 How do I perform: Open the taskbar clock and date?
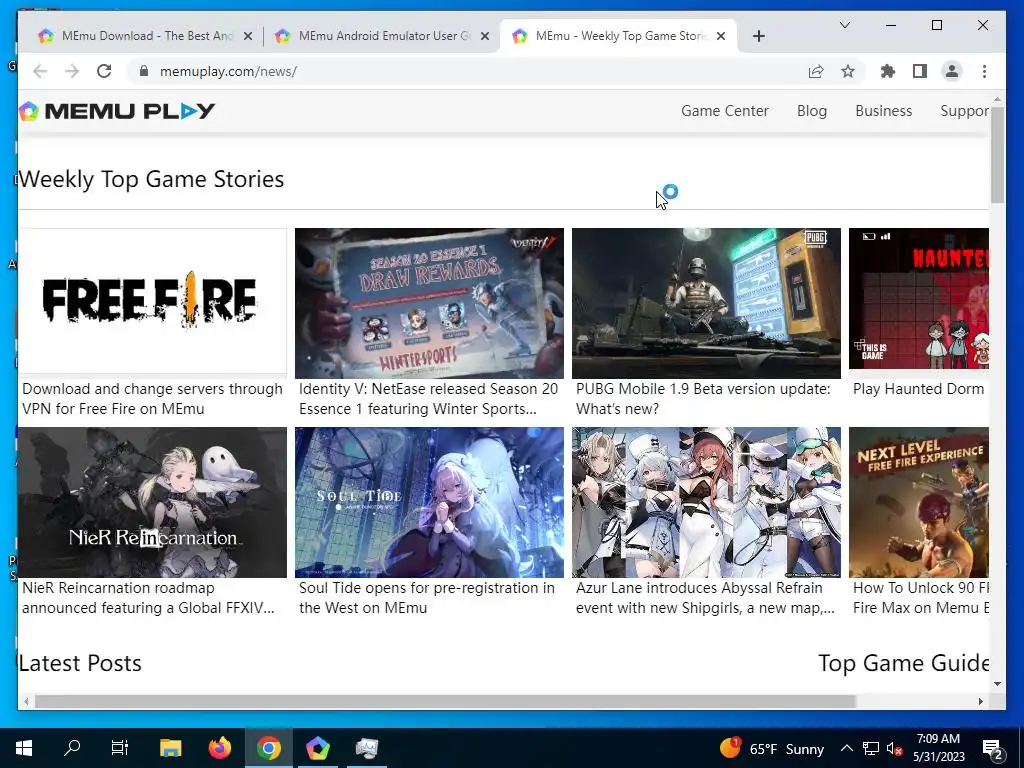pyautogui.click(x=938, y=748)
